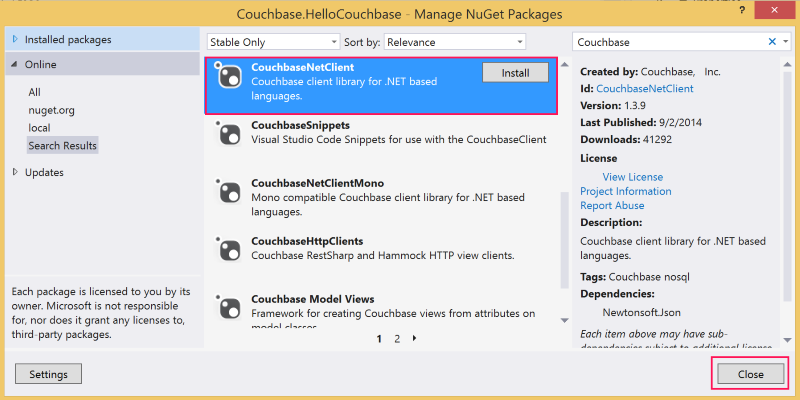Screen dimensions: 800x400
Task: Expand the Updates section
Action: tap(15, 172)
